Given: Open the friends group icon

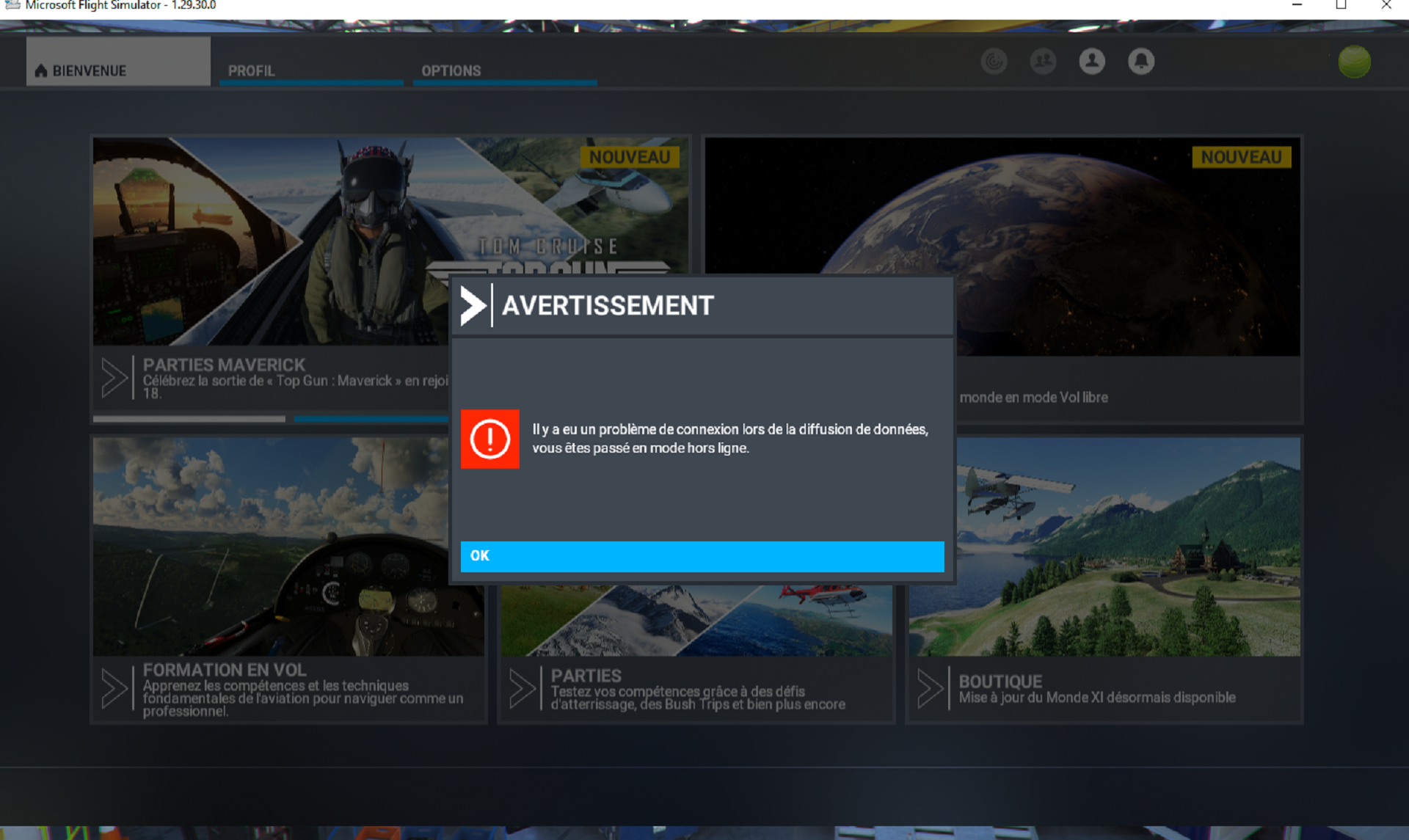Looking at the screenshot, I should (x=1043, y=62).
